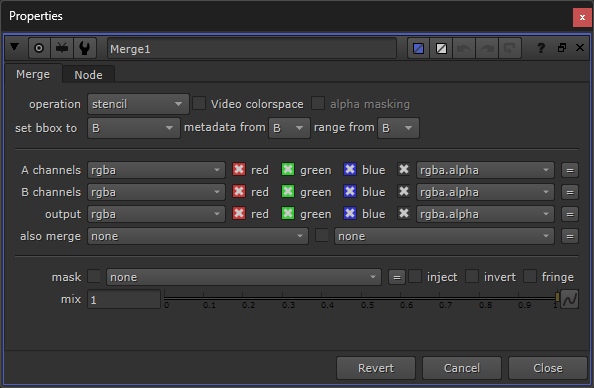
Task: Click the equals button on A channels row
Action: [570, 171]
